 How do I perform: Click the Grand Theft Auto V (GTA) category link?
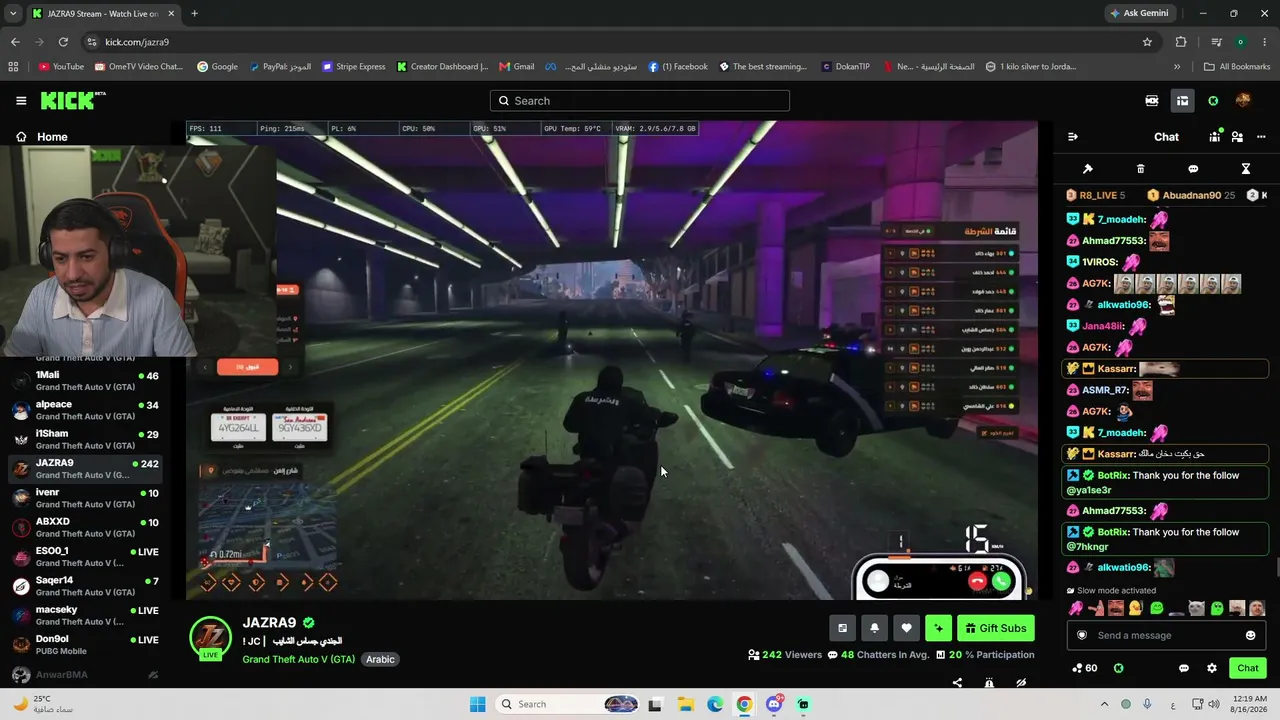(x=298, y=660)
